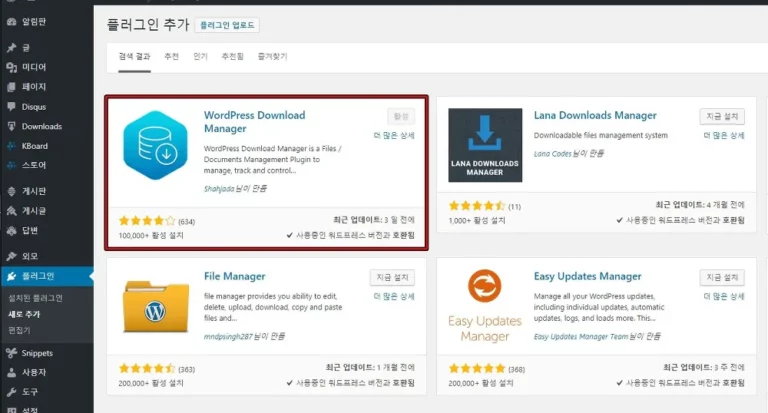The height and width of the screenshot is (413, 768).
Task: Switch to the 검색 결과 tab
Action: click(x=134, y=57)
